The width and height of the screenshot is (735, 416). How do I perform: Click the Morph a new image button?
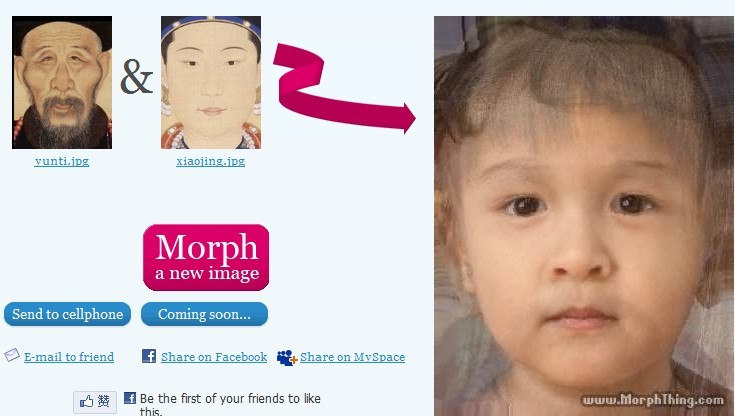(206, 257)
